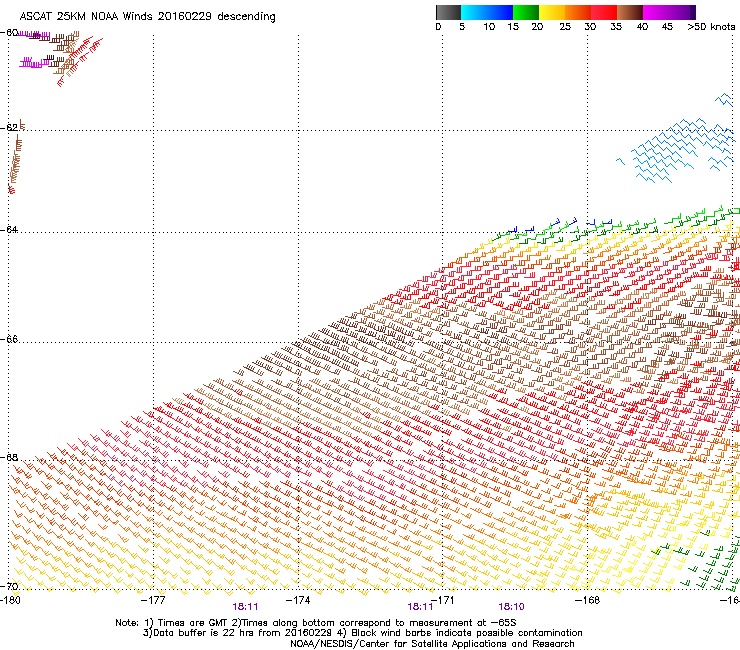Click legend tick label '10'
This screenshot has width=740, height=650.
[x=489, y=27]
